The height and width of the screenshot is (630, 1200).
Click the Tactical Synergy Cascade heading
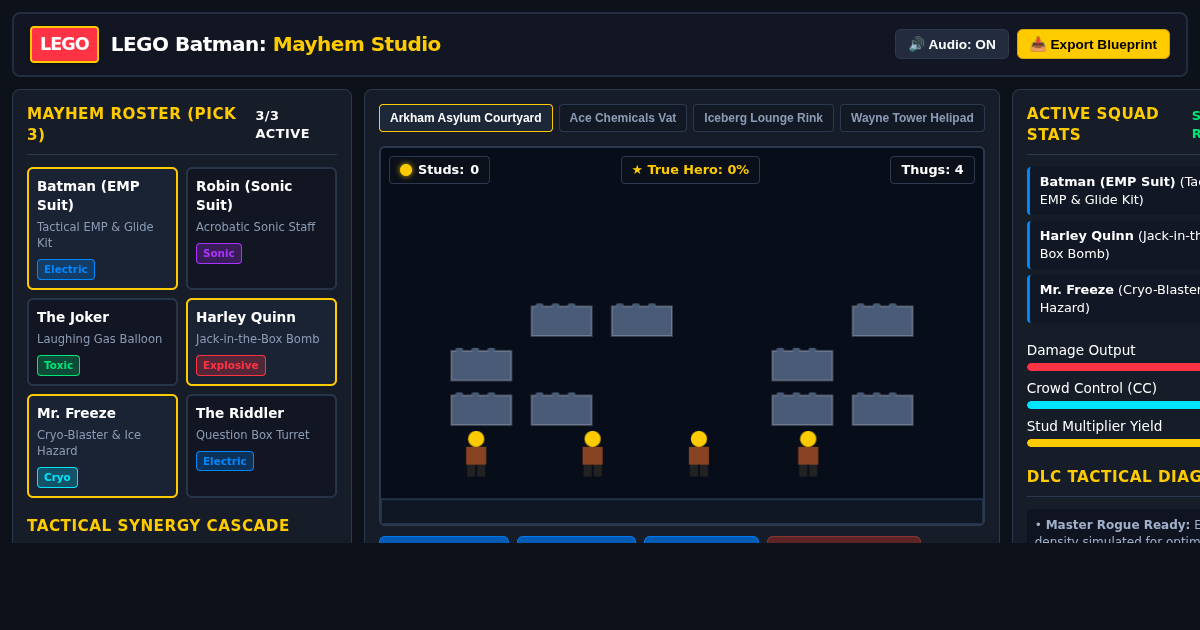pos(158,526)
